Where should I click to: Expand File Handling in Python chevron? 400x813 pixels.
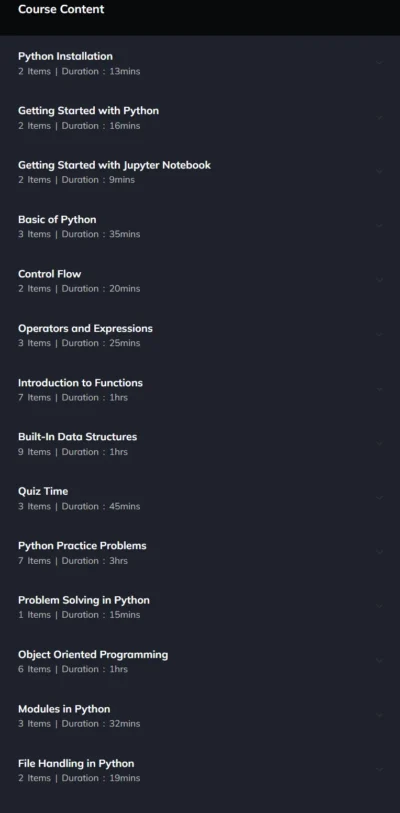(379, 769)
